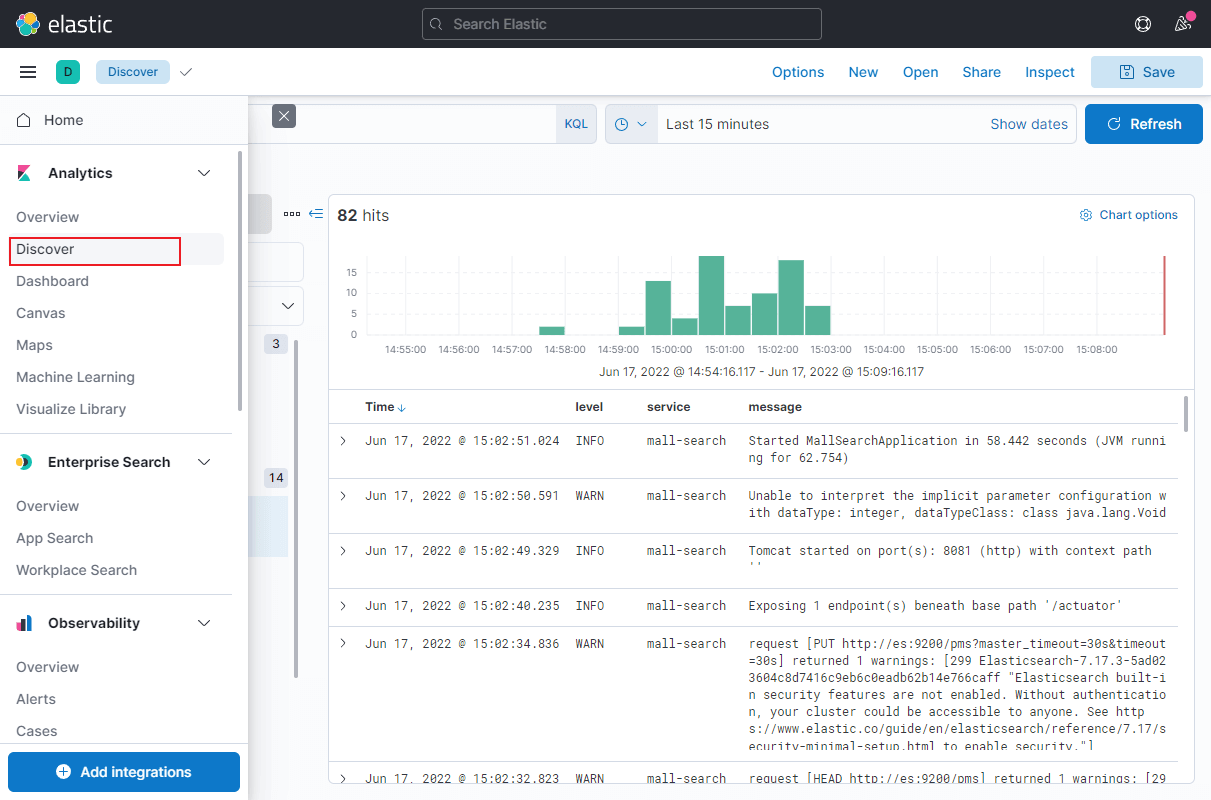Click the message column header

[775, 407]
